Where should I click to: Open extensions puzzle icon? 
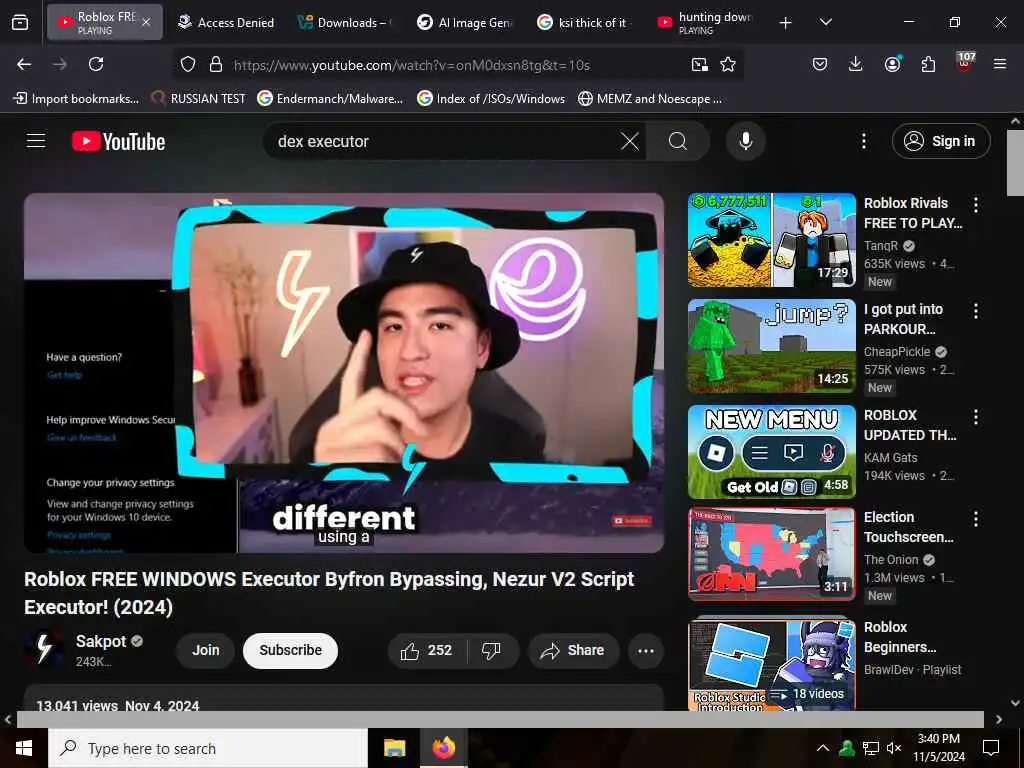pyautogui.click(x=928, y=64)
